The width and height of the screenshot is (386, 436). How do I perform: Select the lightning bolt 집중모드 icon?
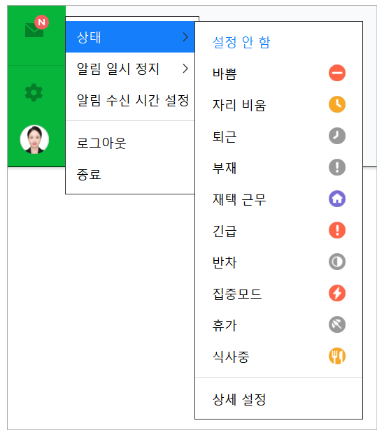[x=337, y=293]
